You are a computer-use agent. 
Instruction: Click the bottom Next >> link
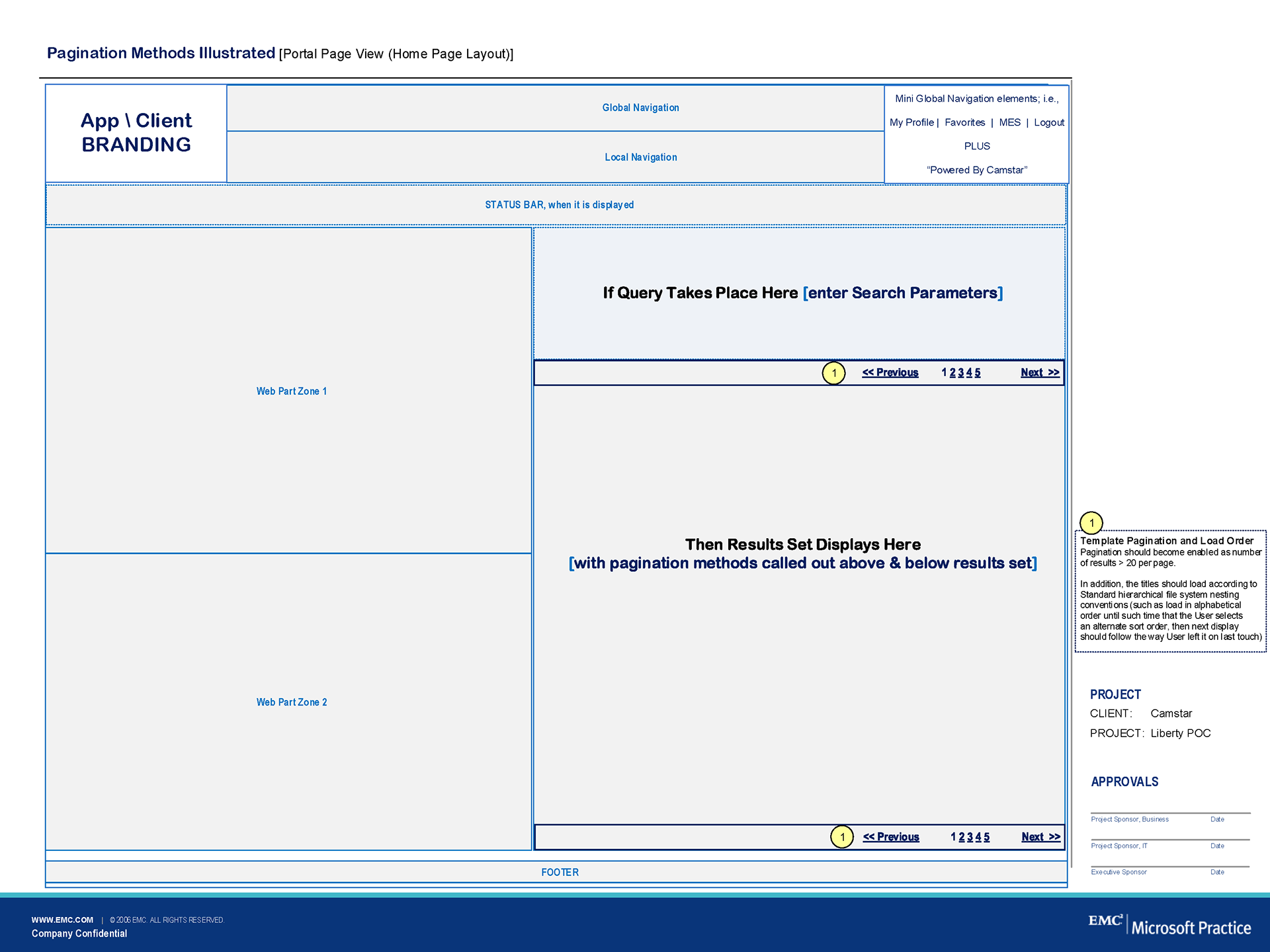point(1040,837)
